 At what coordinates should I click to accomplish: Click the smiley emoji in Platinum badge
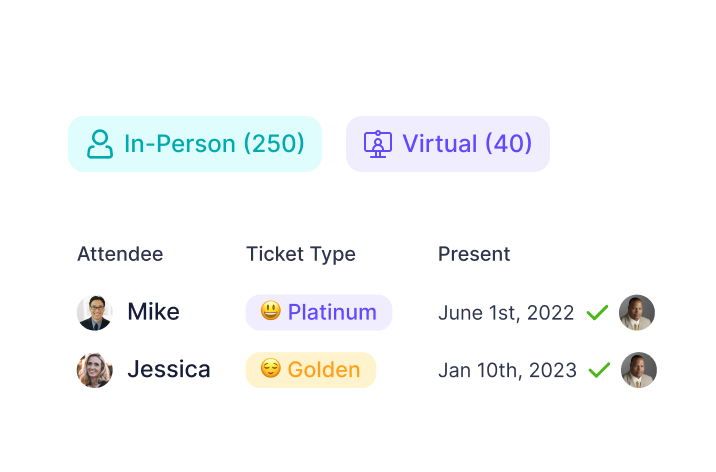pyautogui.click(x=270, y=312)
